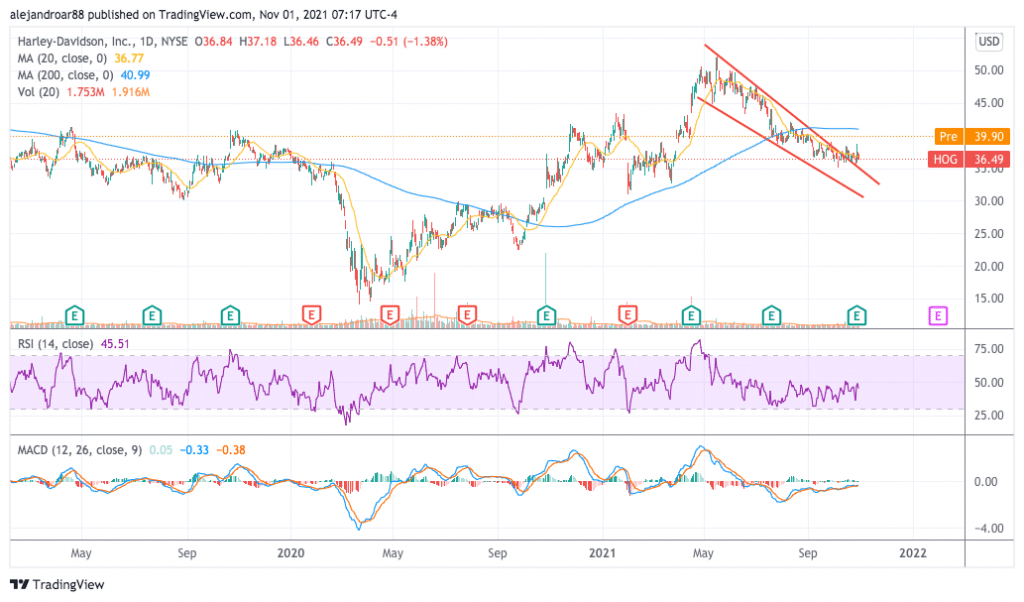
Task: Click the MACD line value -0.33
Action: 194,450
